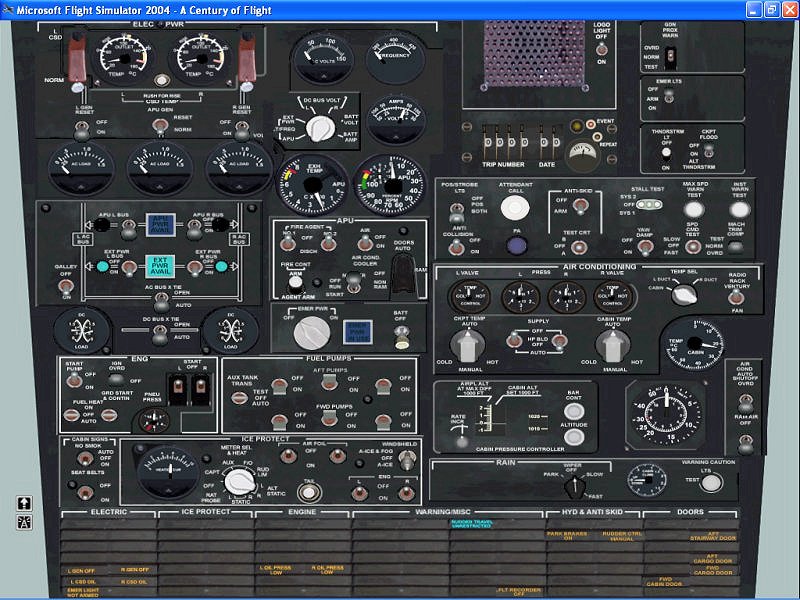Click the up-arrow panel icon on left edge
The height and width of the screenshot is (600, 800).
tap(24, 504)
